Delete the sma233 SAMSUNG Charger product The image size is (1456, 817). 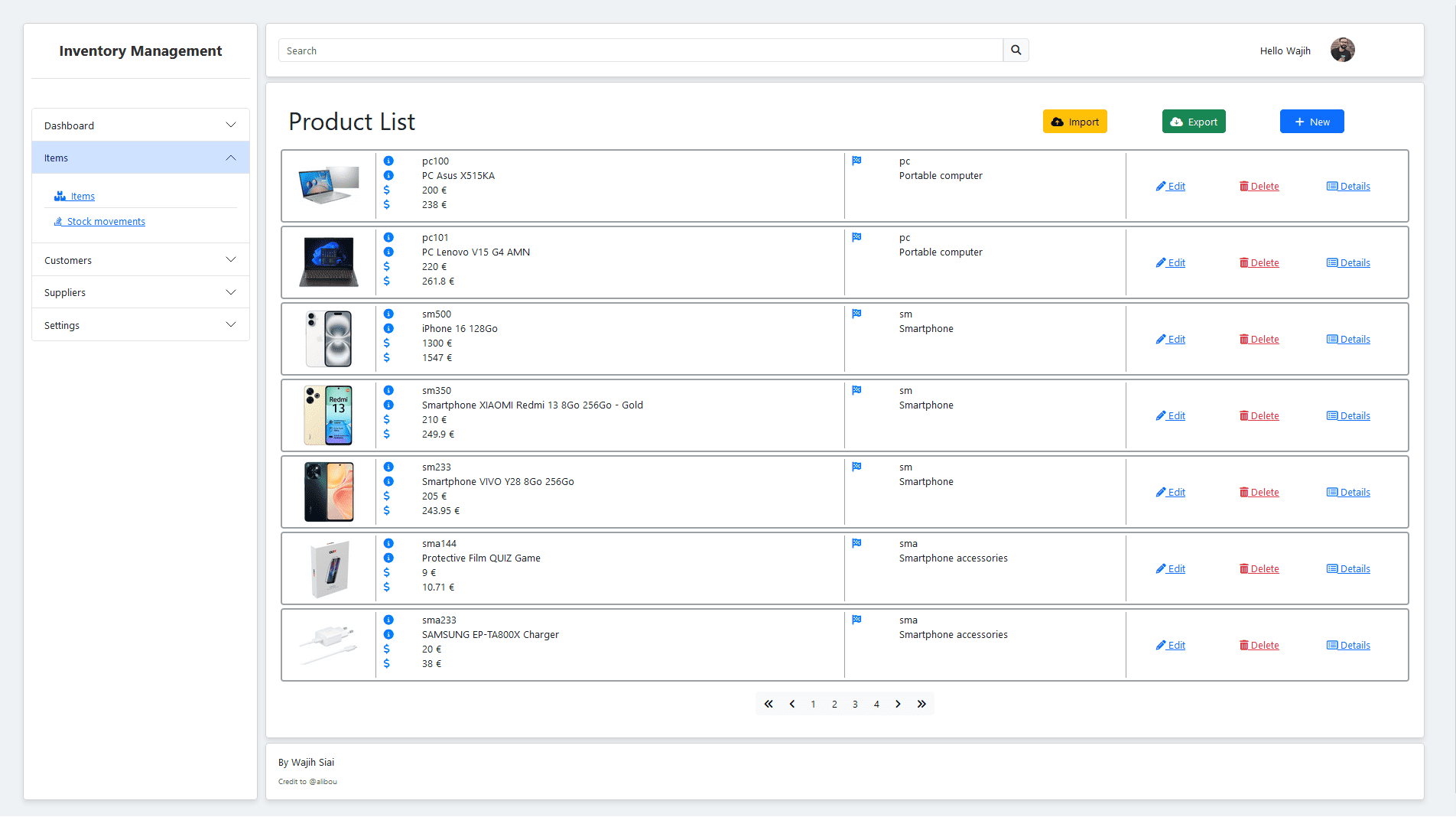click(x=1259, y=646)
